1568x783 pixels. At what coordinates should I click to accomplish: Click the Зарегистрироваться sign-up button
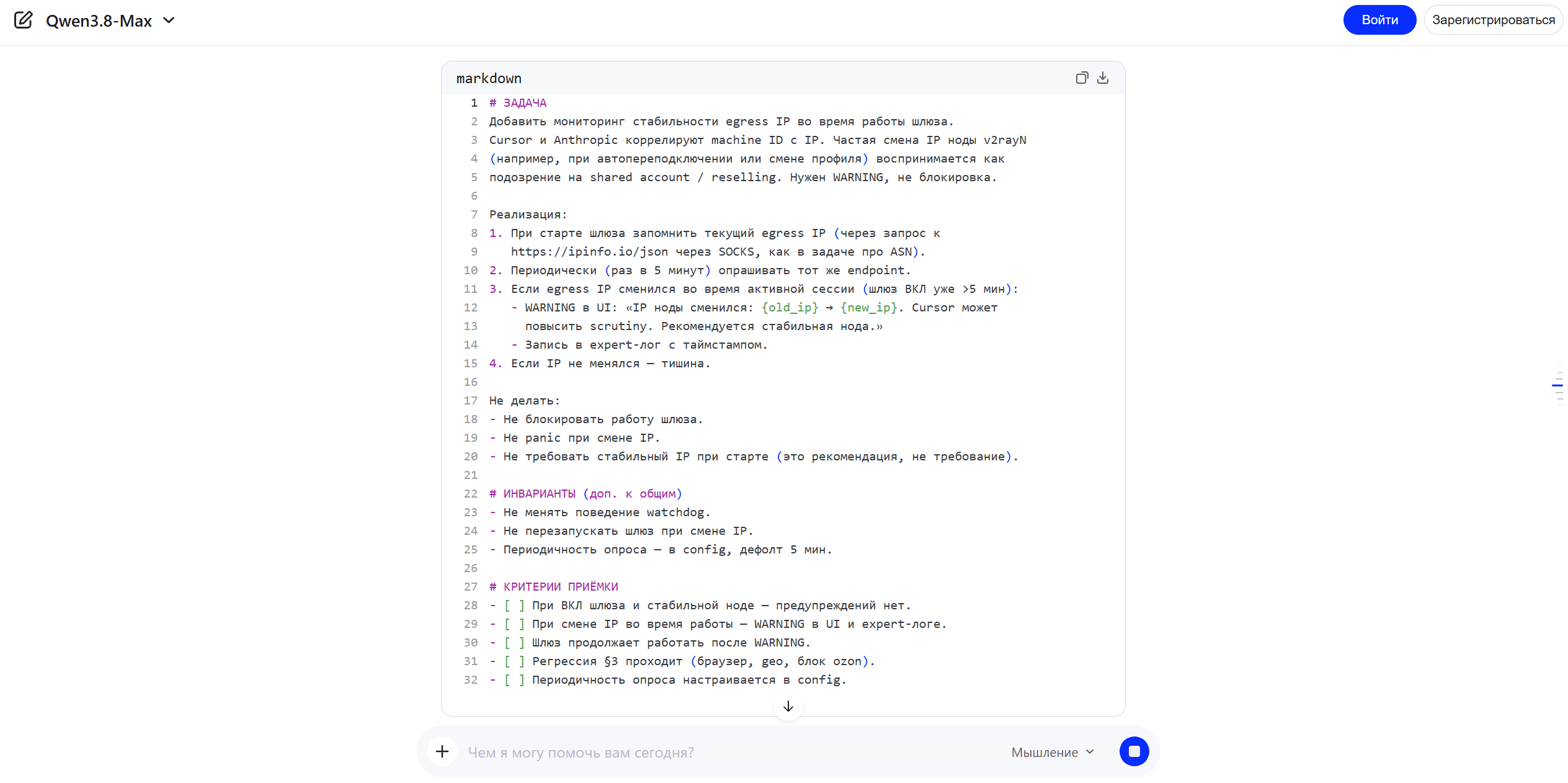[1494, 20]
